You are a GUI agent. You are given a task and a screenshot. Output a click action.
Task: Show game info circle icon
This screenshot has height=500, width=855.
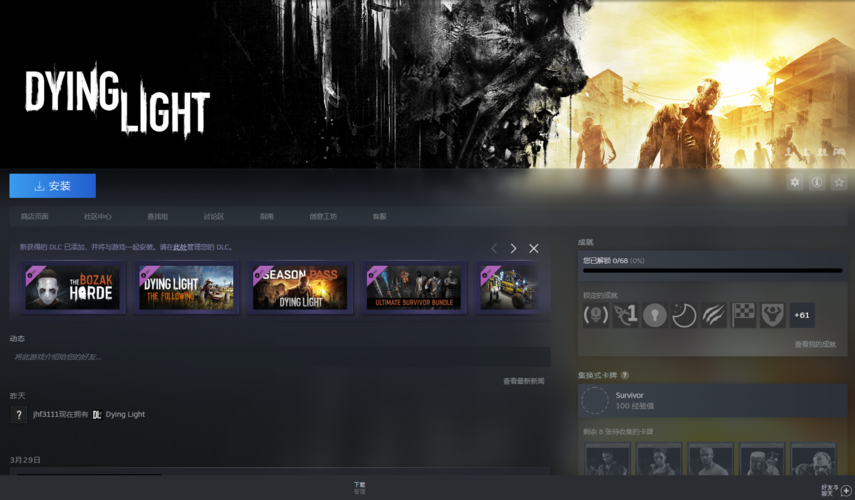(x=817, y=182)
